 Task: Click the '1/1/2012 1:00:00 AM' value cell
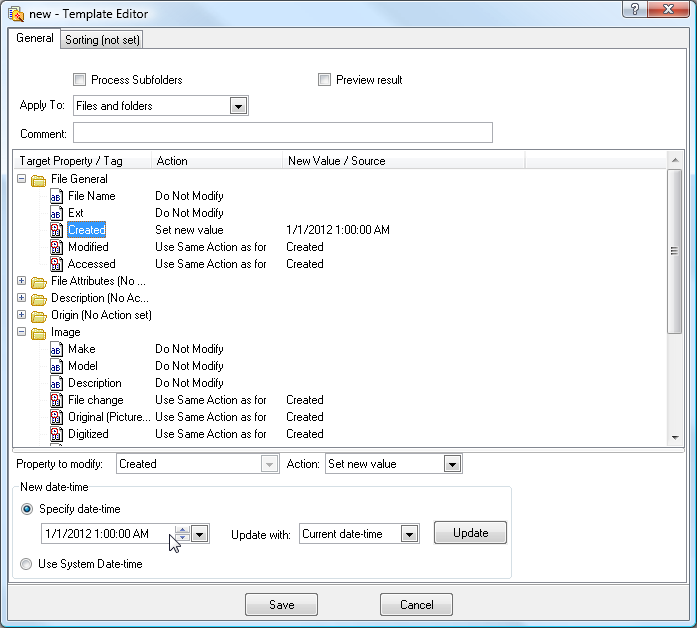tap(338, 230)
